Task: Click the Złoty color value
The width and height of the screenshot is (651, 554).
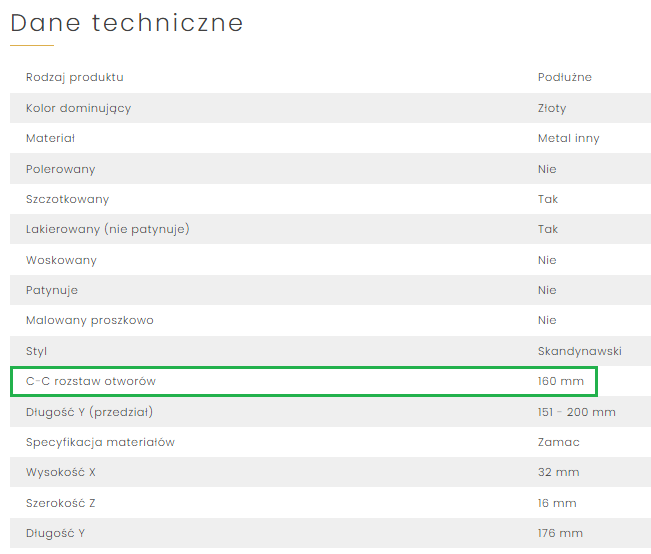Action: coord(552,108)
